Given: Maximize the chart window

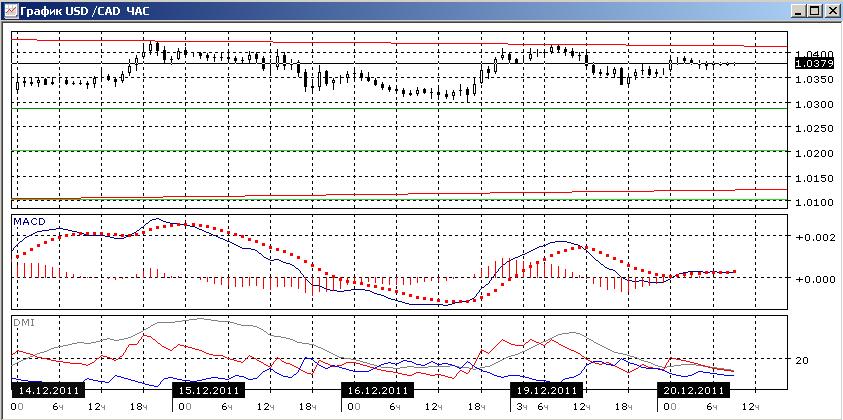Looking at the screenshot, I should pos(814,10).
